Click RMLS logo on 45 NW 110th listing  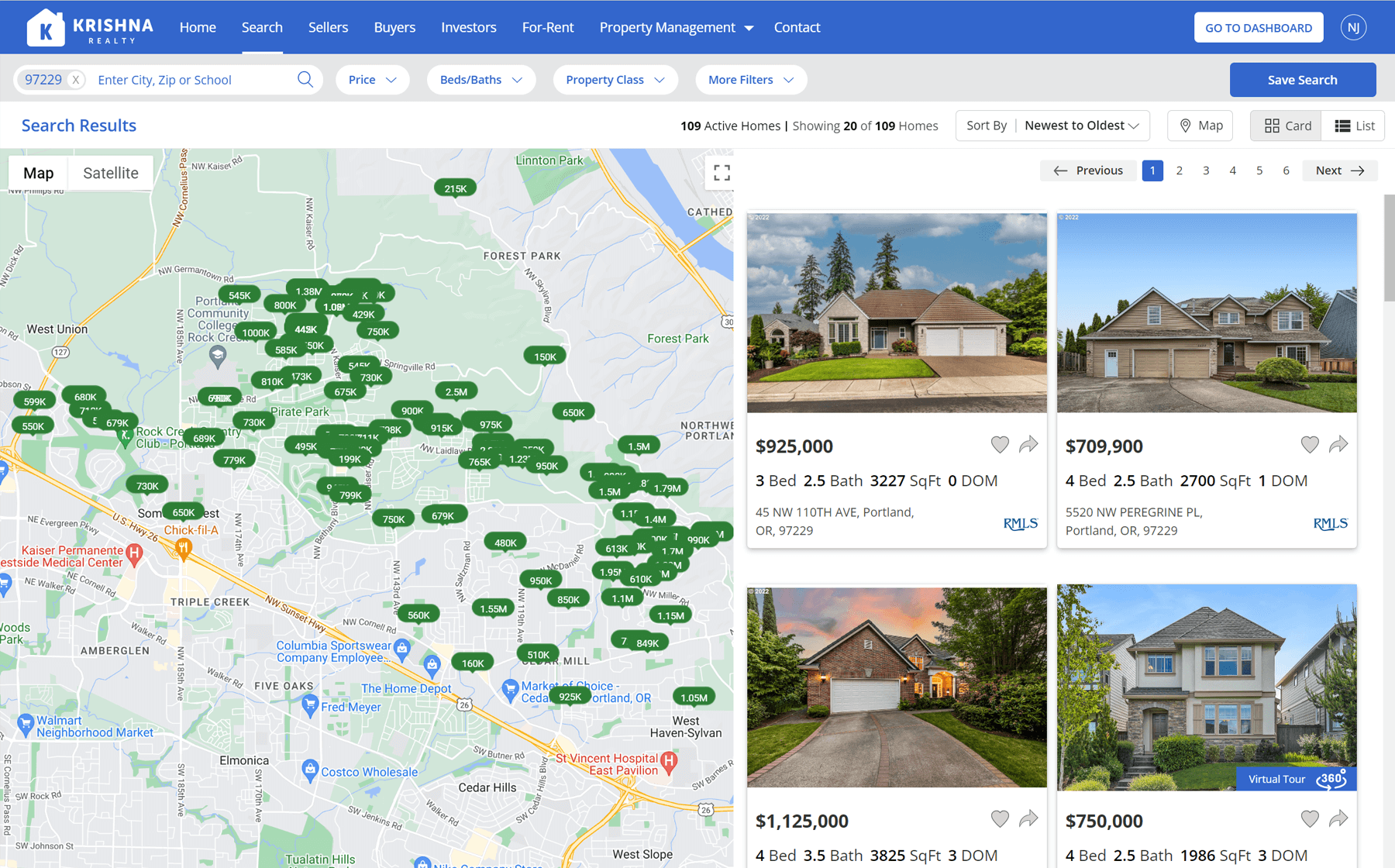[1021, 524]
